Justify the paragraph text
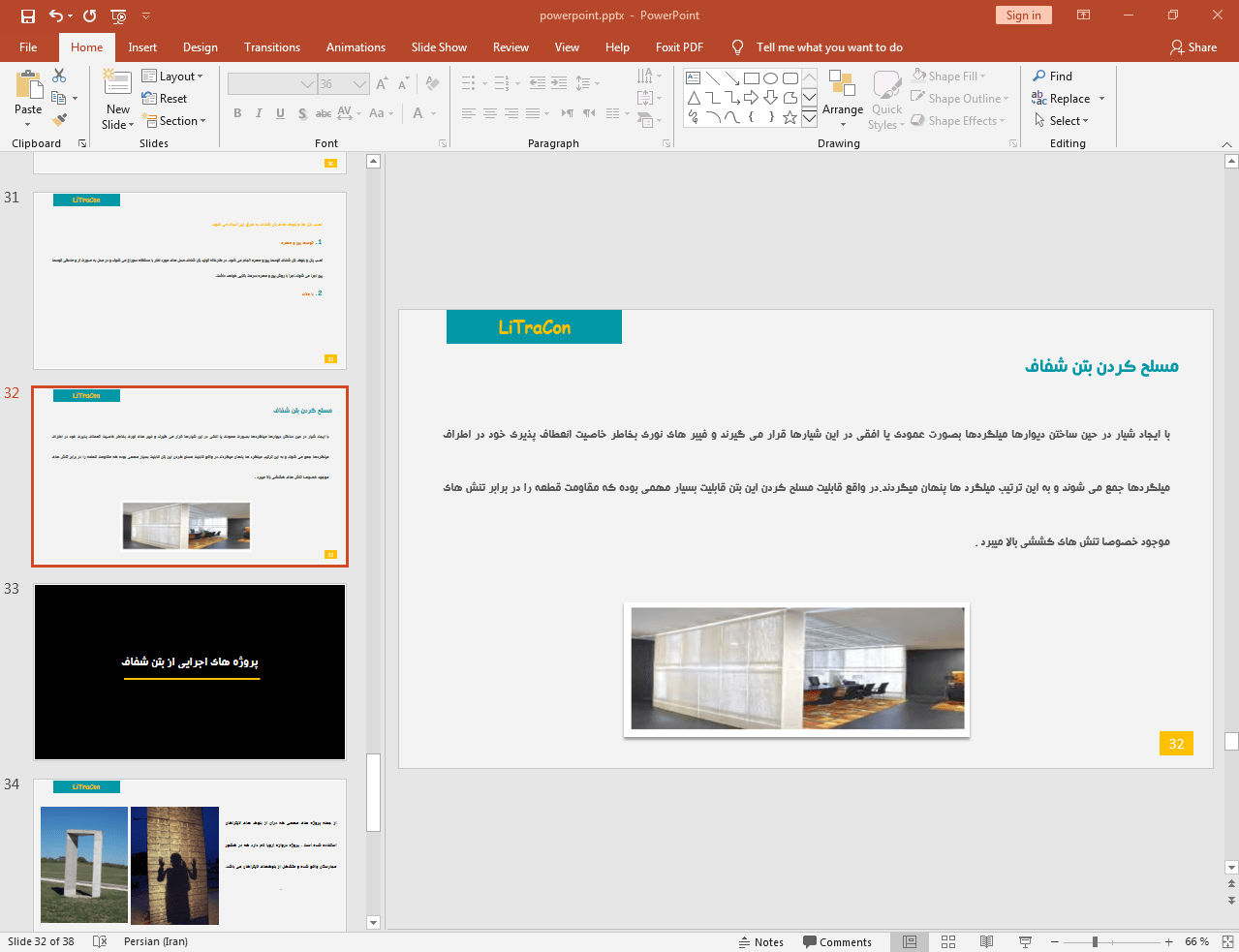1239x952 pixels. (533, 113)
